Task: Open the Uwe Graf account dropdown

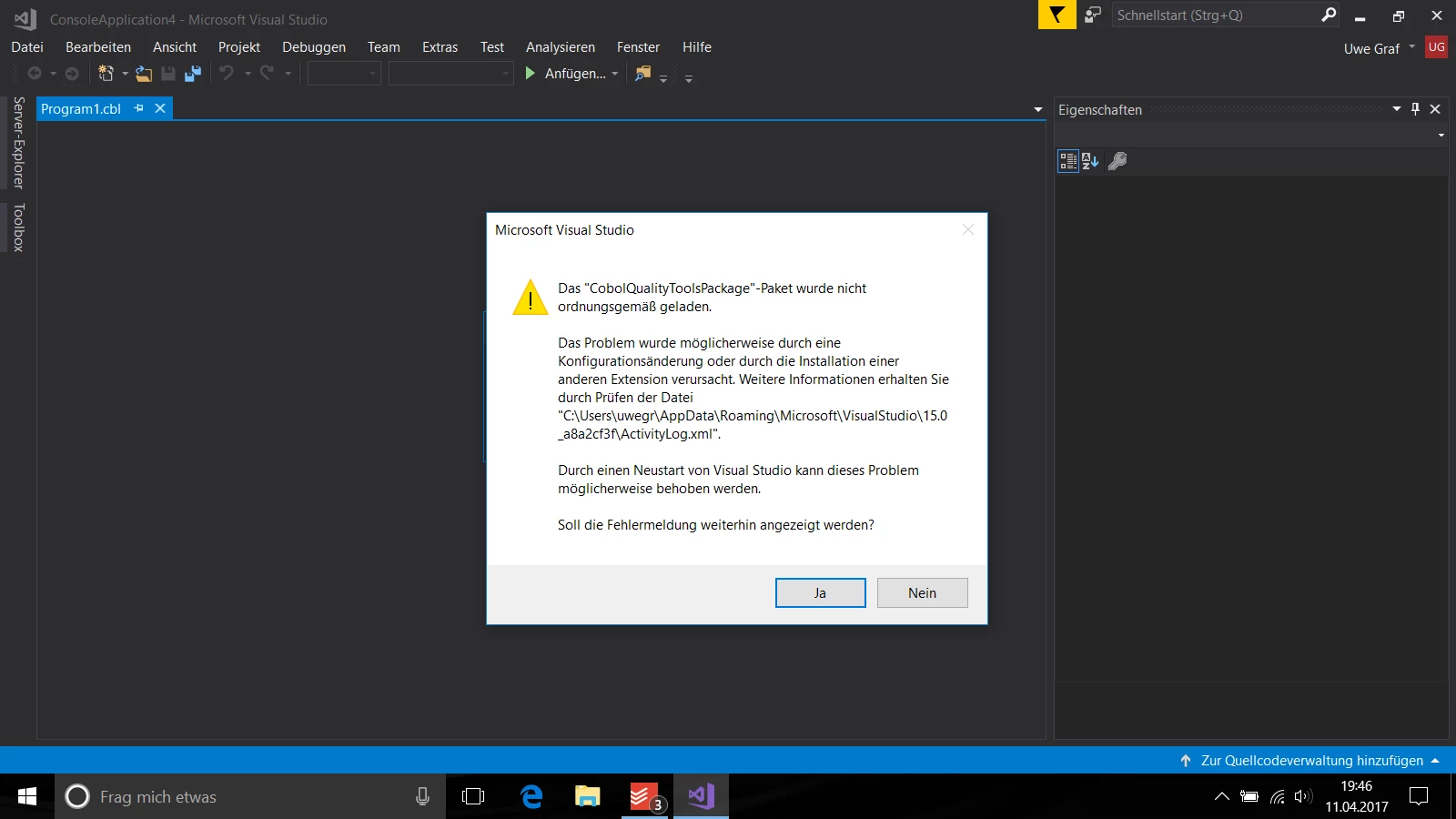Action: coord(1380,48)
